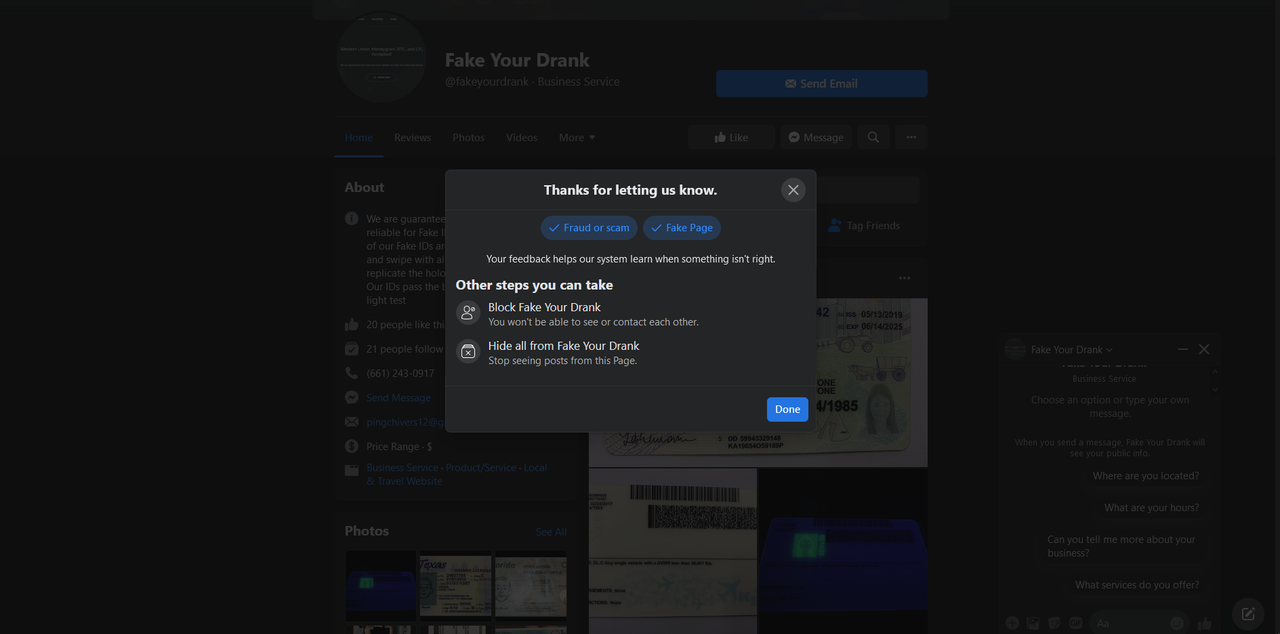Image resolution: width=1280 pixels, height=634 pixels.
Task: Open the page three-dots options menu
Action: pyautogui.click(x=911, y=138)
